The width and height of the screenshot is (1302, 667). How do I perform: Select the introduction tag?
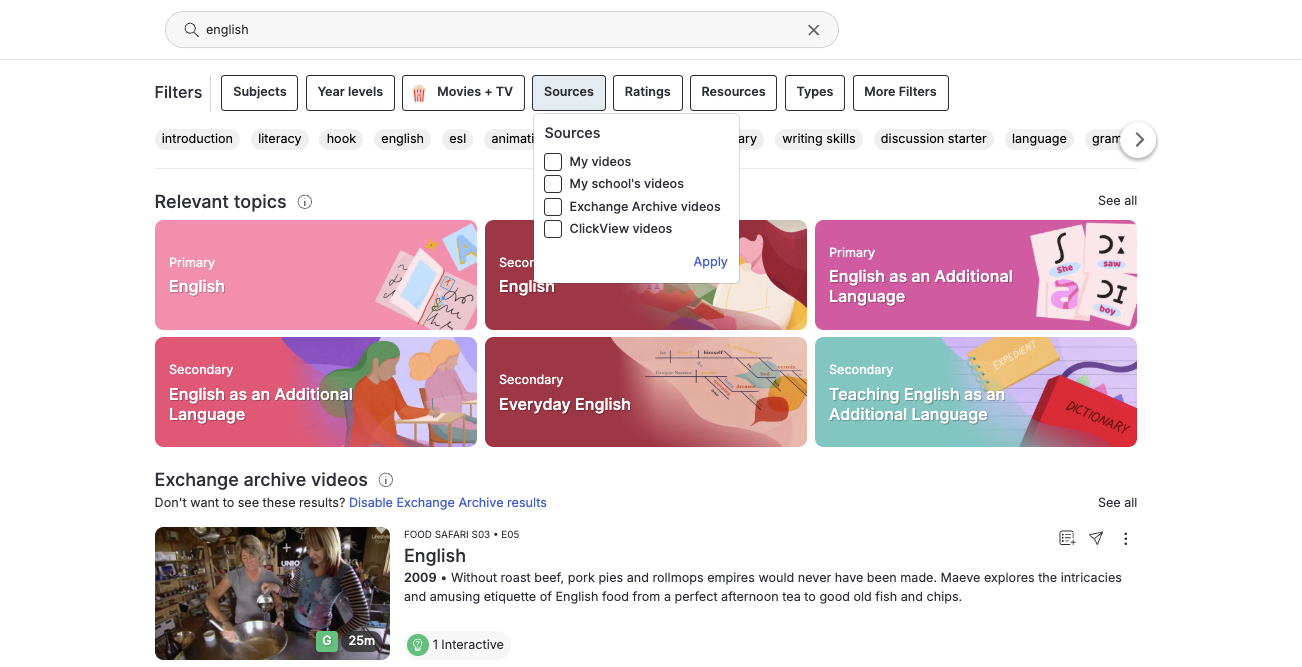tap(197, 139)
